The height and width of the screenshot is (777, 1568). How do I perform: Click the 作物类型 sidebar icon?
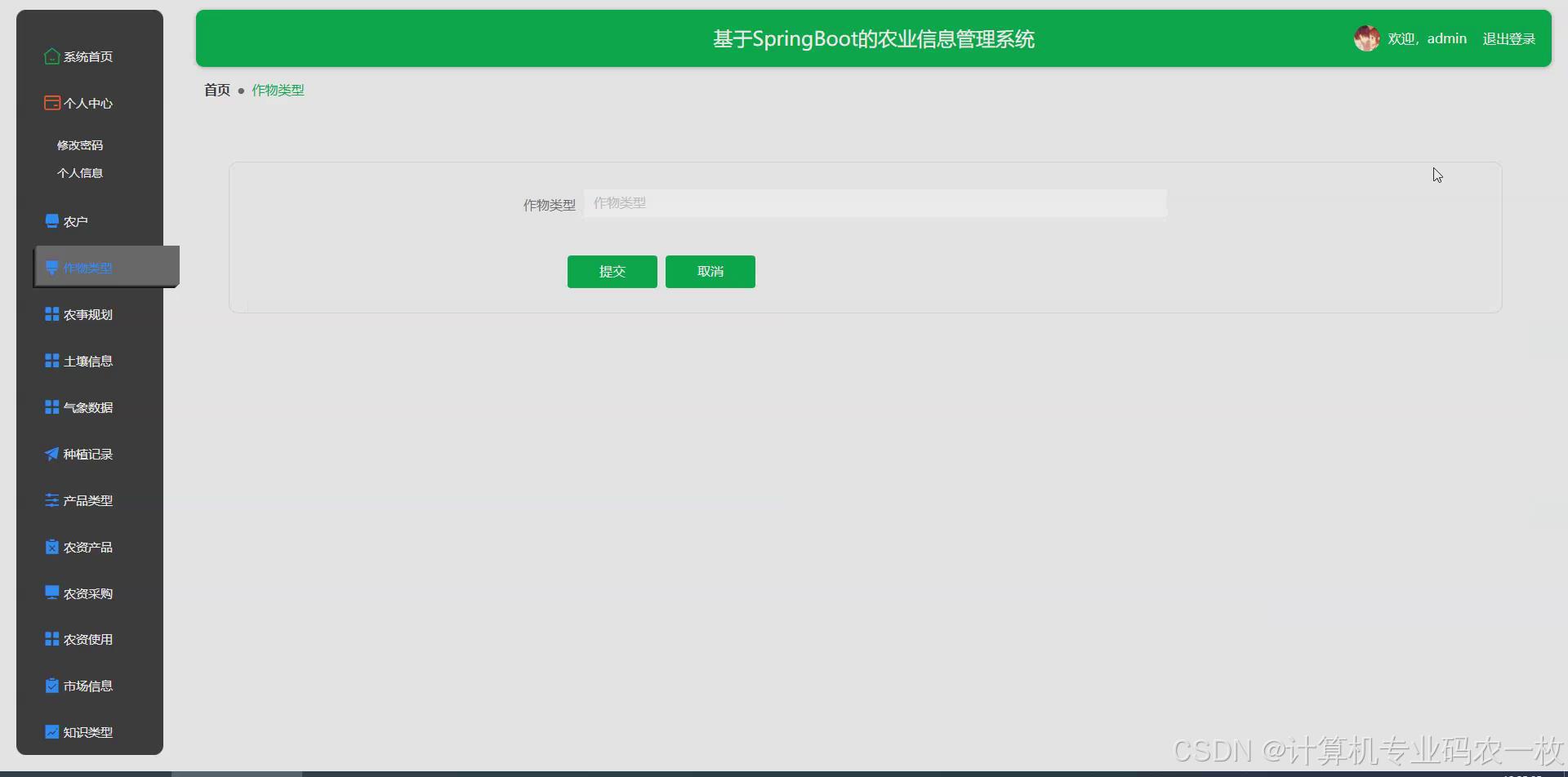pyautogui.click(x=52, y=266)
